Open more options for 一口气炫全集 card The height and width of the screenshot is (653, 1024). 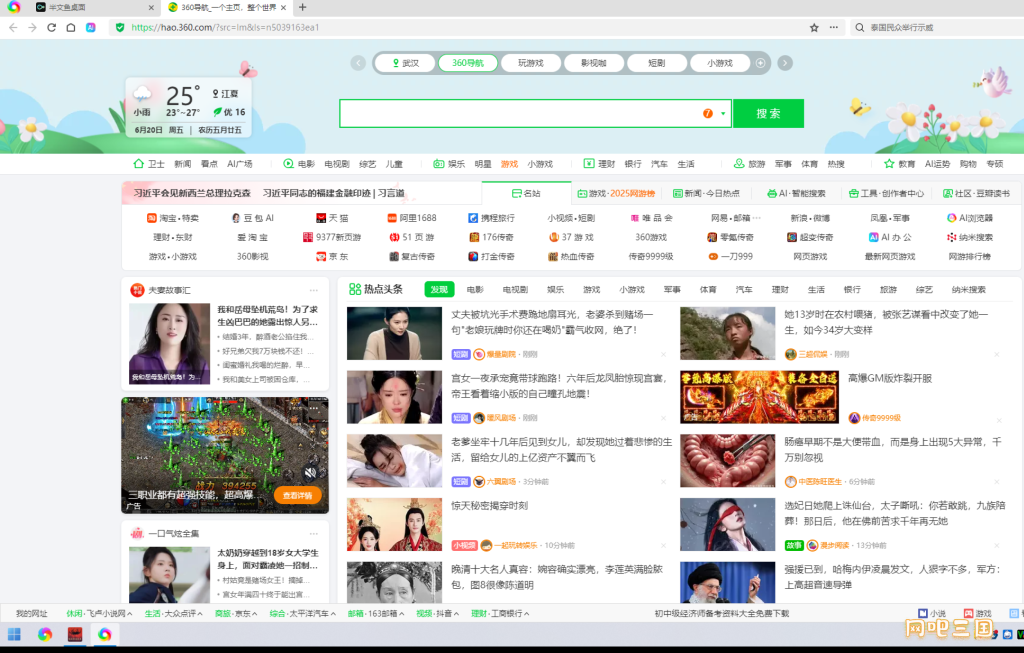tap(314, 534)
